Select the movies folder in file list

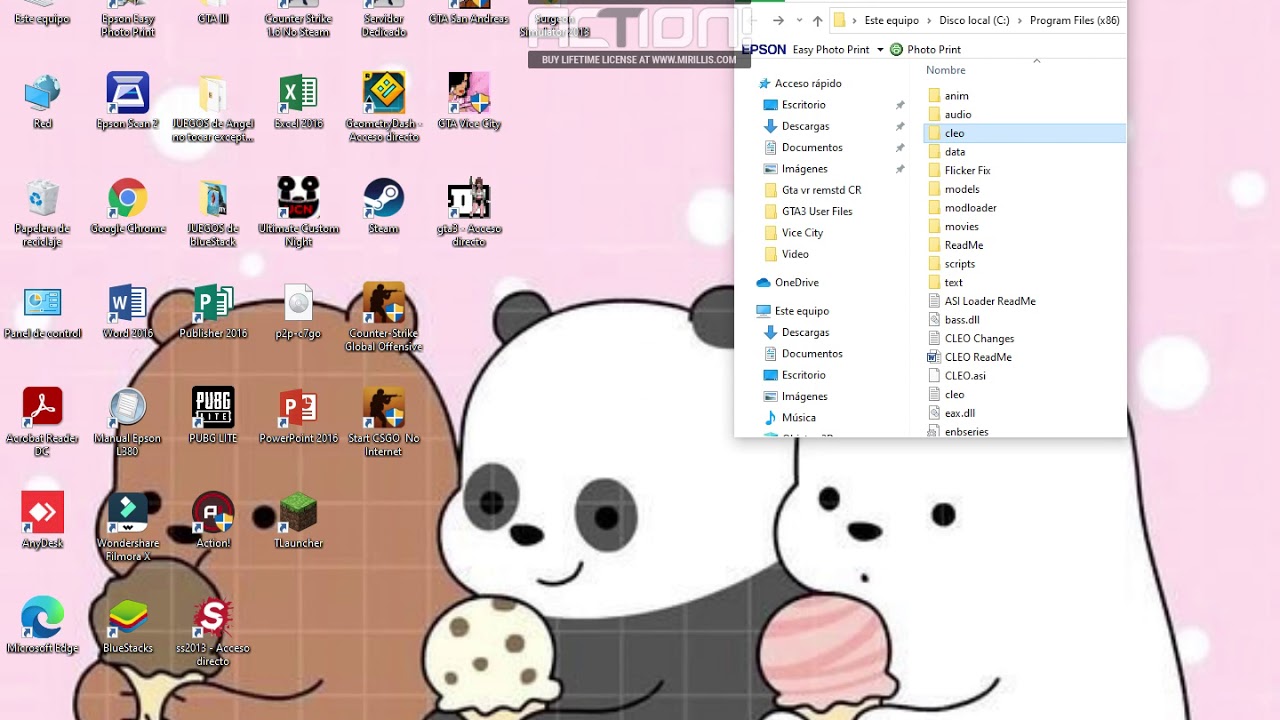pos(961,227)
